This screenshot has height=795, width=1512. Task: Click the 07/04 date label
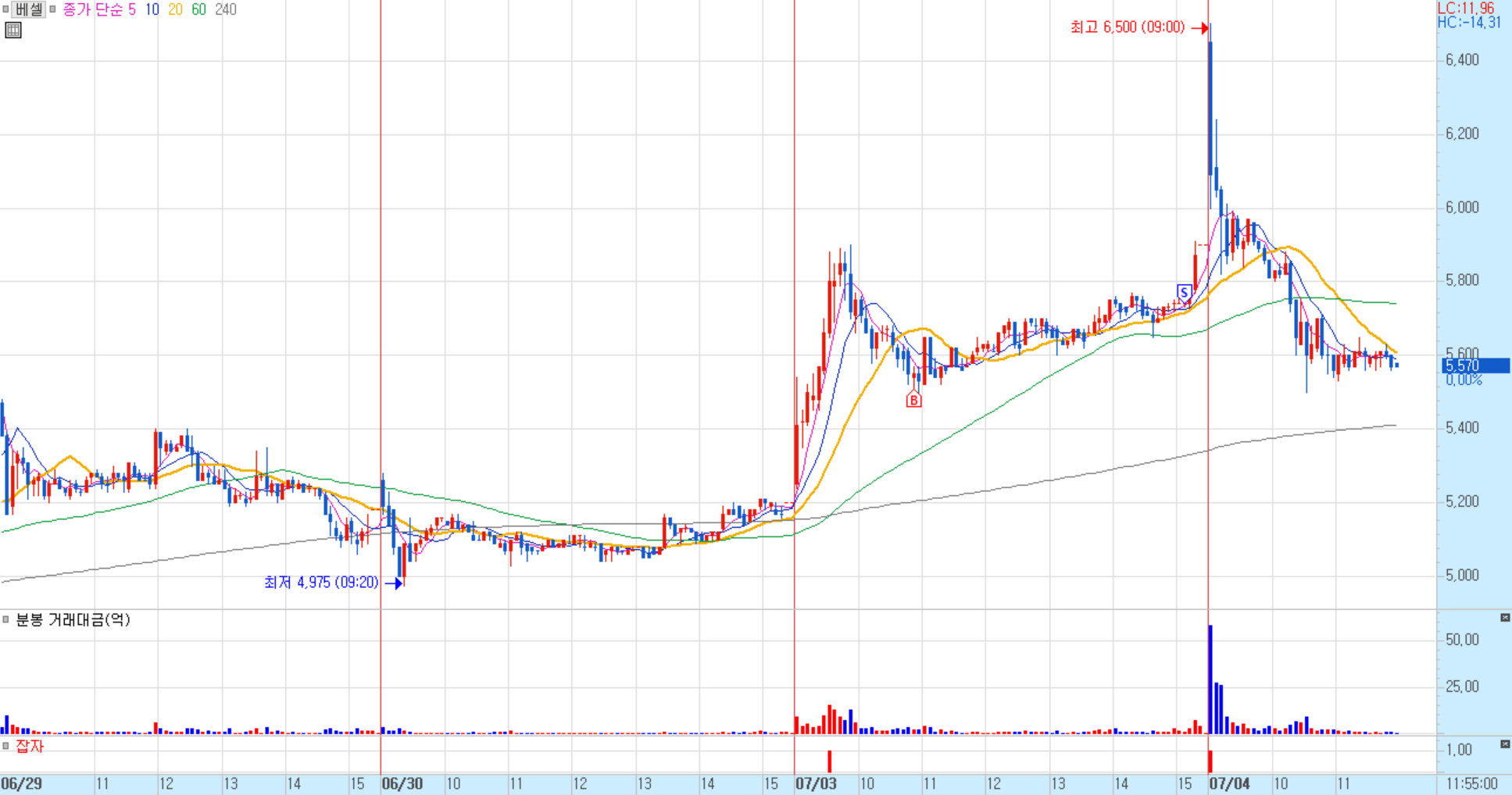coord(1230,783)
